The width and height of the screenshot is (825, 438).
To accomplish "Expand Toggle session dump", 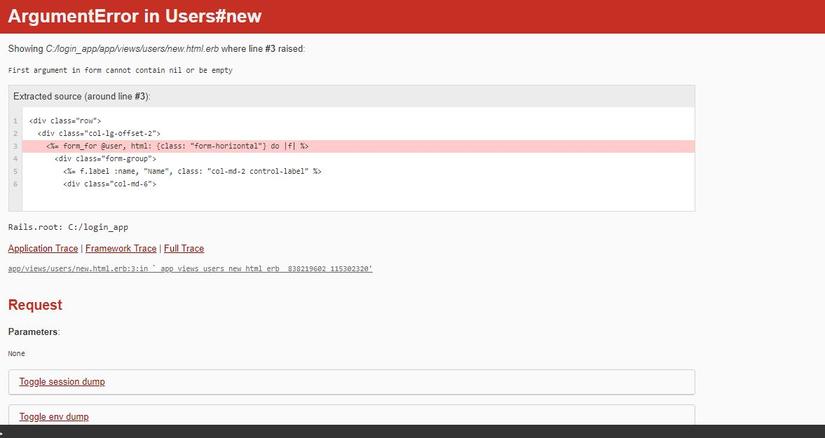I will pyautogui.click(x=62, y=382).
